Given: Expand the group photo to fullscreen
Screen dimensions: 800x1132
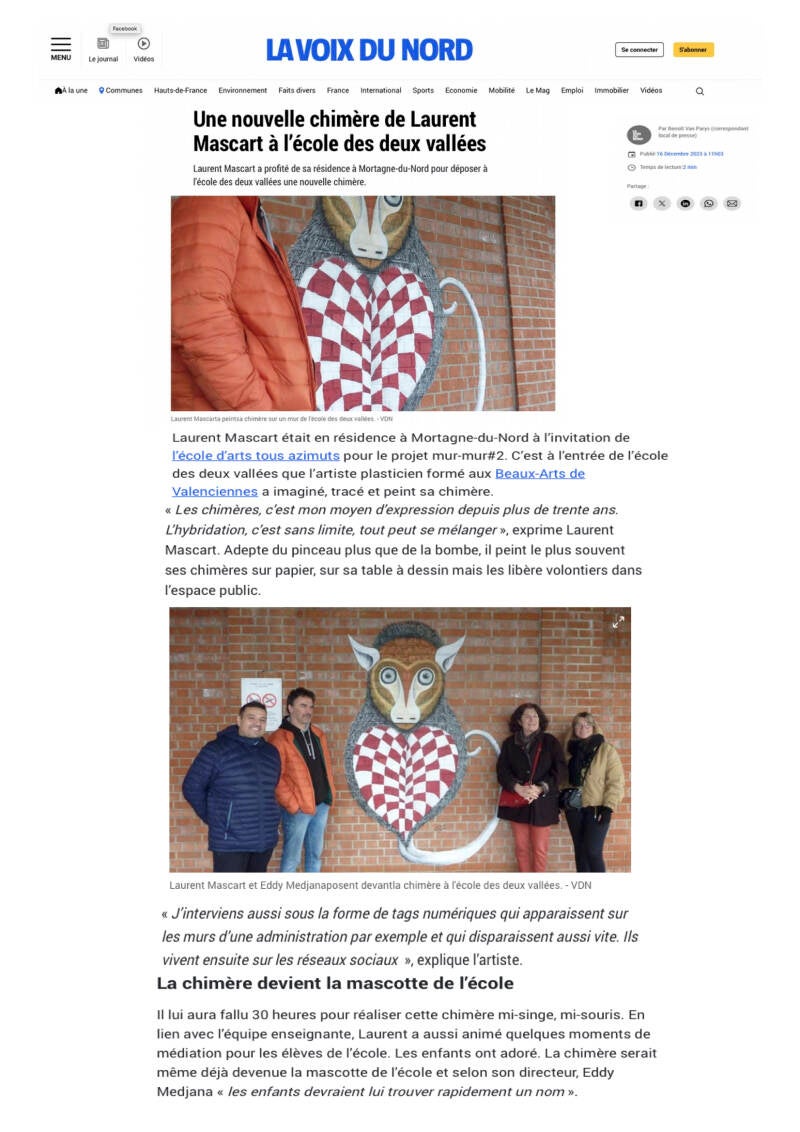Looking at the screenshot, I should (618, 622).
